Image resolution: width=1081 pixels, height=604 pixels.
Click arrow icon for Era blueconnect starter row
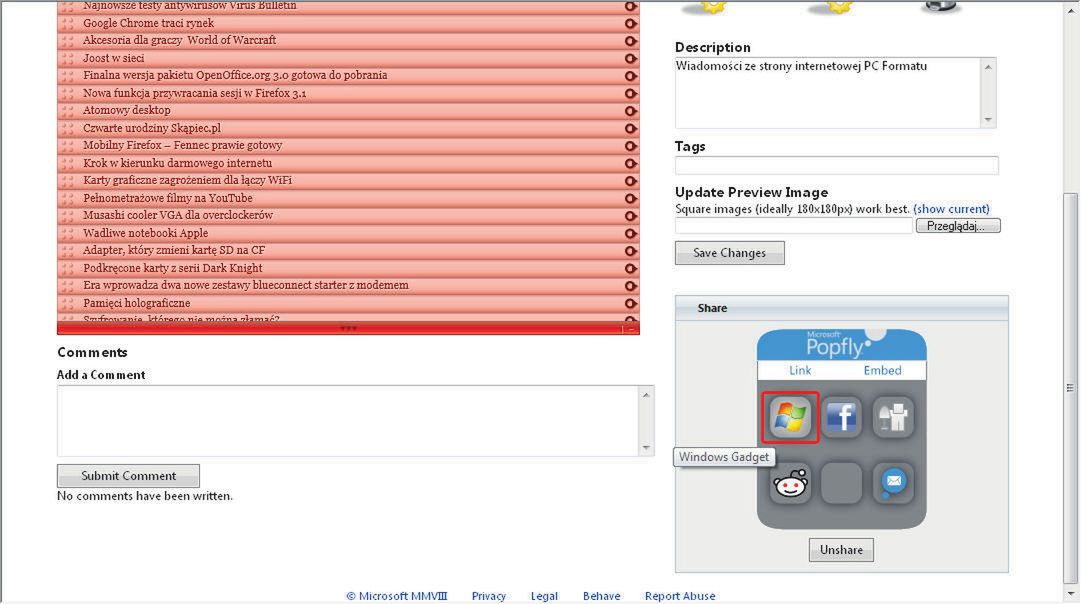coord(630,286)
